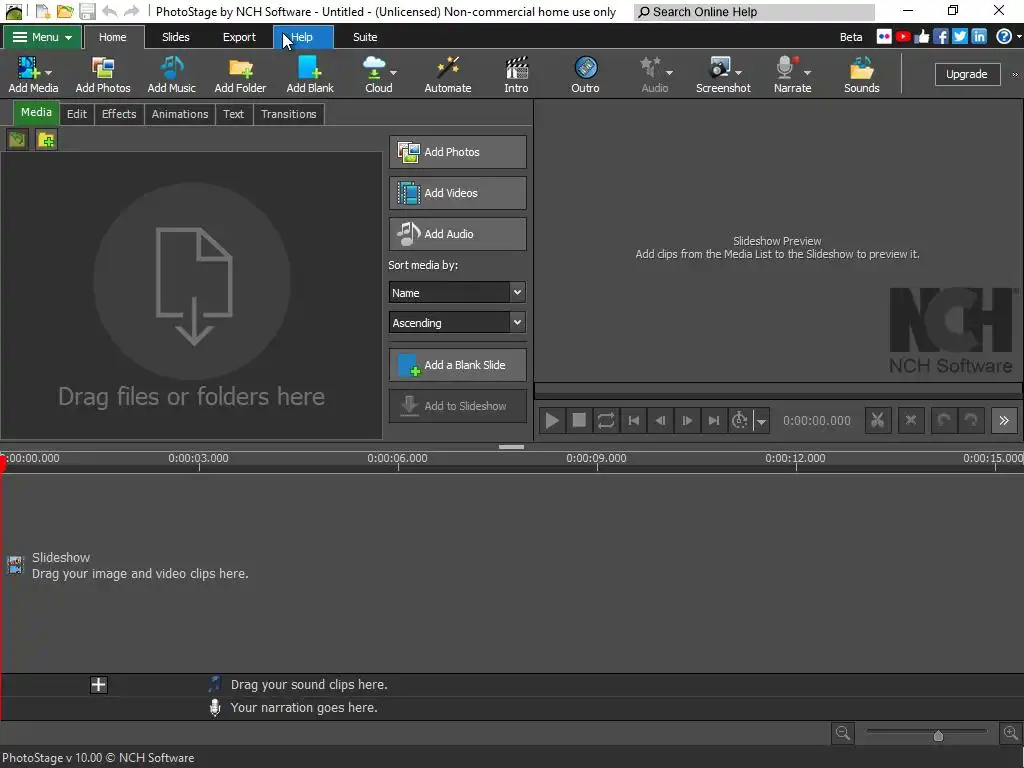Expand the green Menu dropdown
The image size is (1024, 768).
point(42,37)
